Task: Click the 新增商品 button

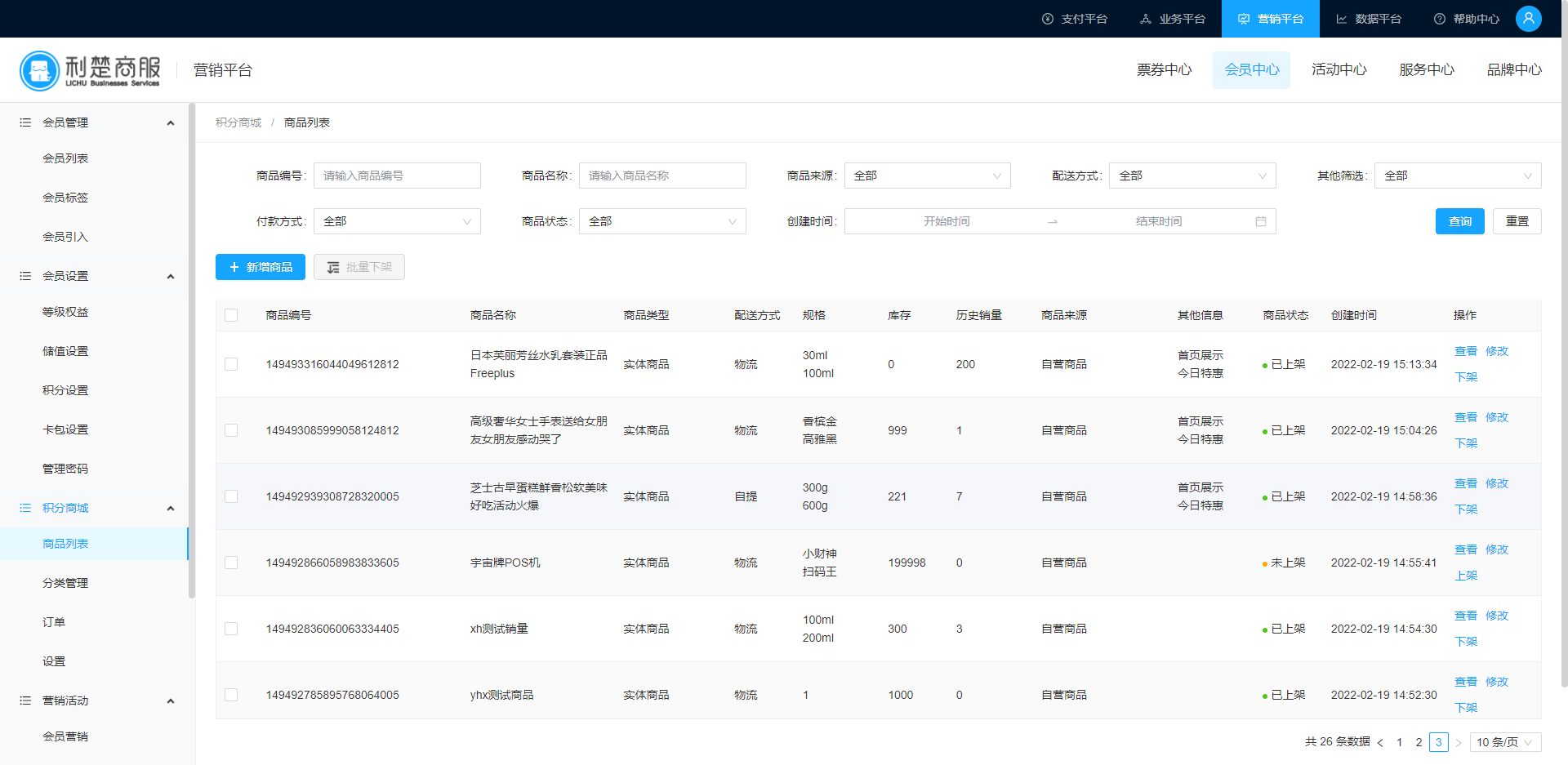Action: click(261, 267)
